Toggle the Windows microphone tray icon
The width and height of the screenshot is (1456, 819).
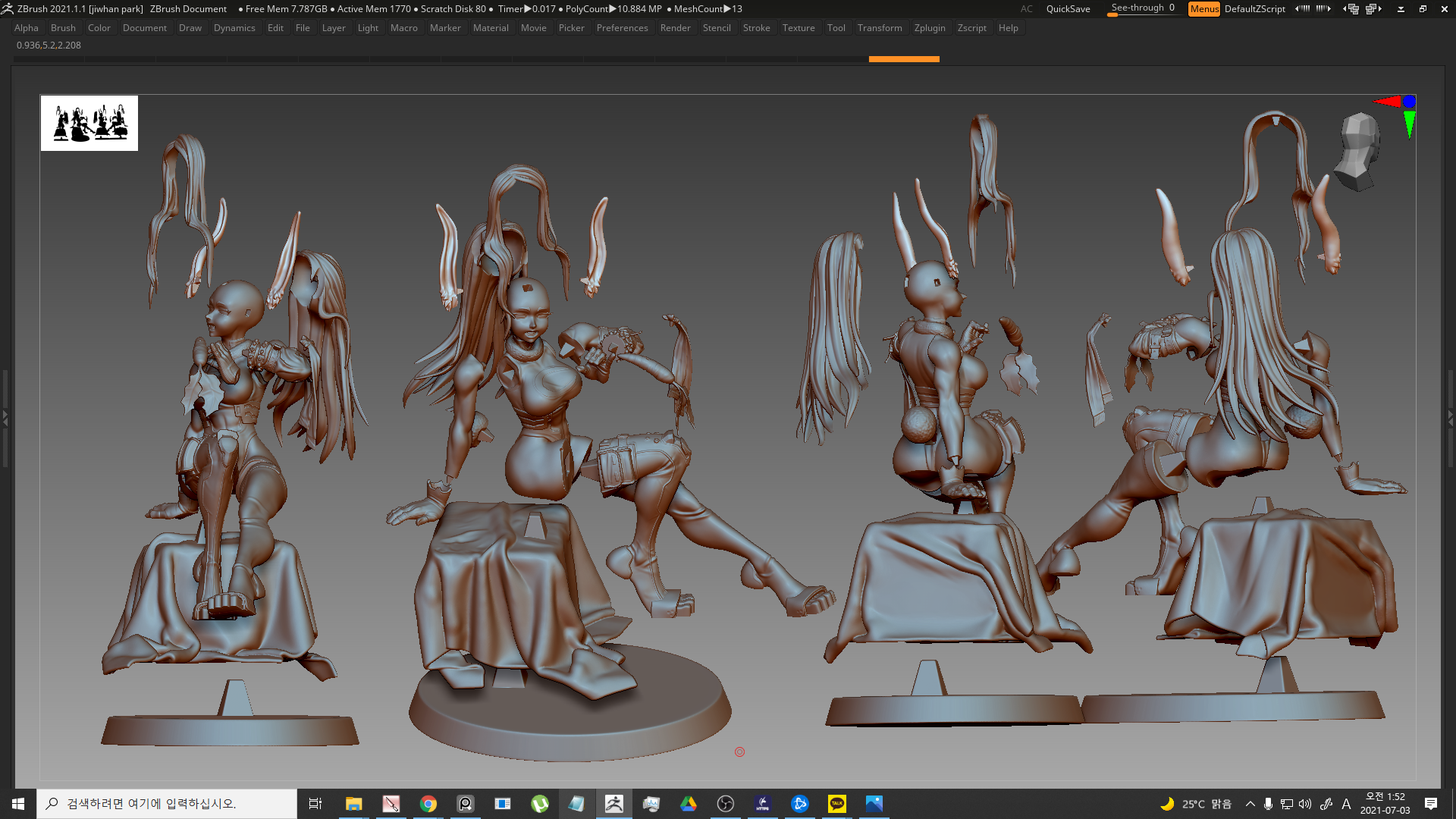(x=1268, y=804)
